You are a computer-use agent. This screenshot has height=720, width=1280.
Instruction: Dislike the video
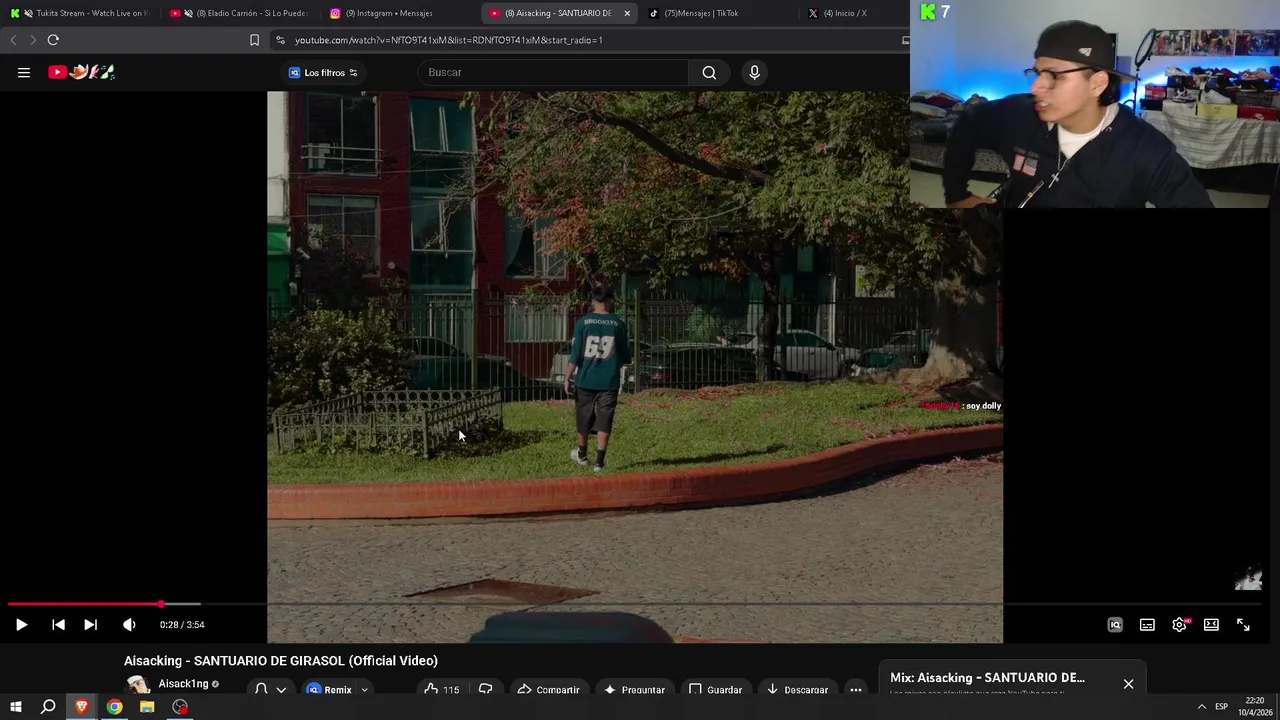tap(486, 689)
